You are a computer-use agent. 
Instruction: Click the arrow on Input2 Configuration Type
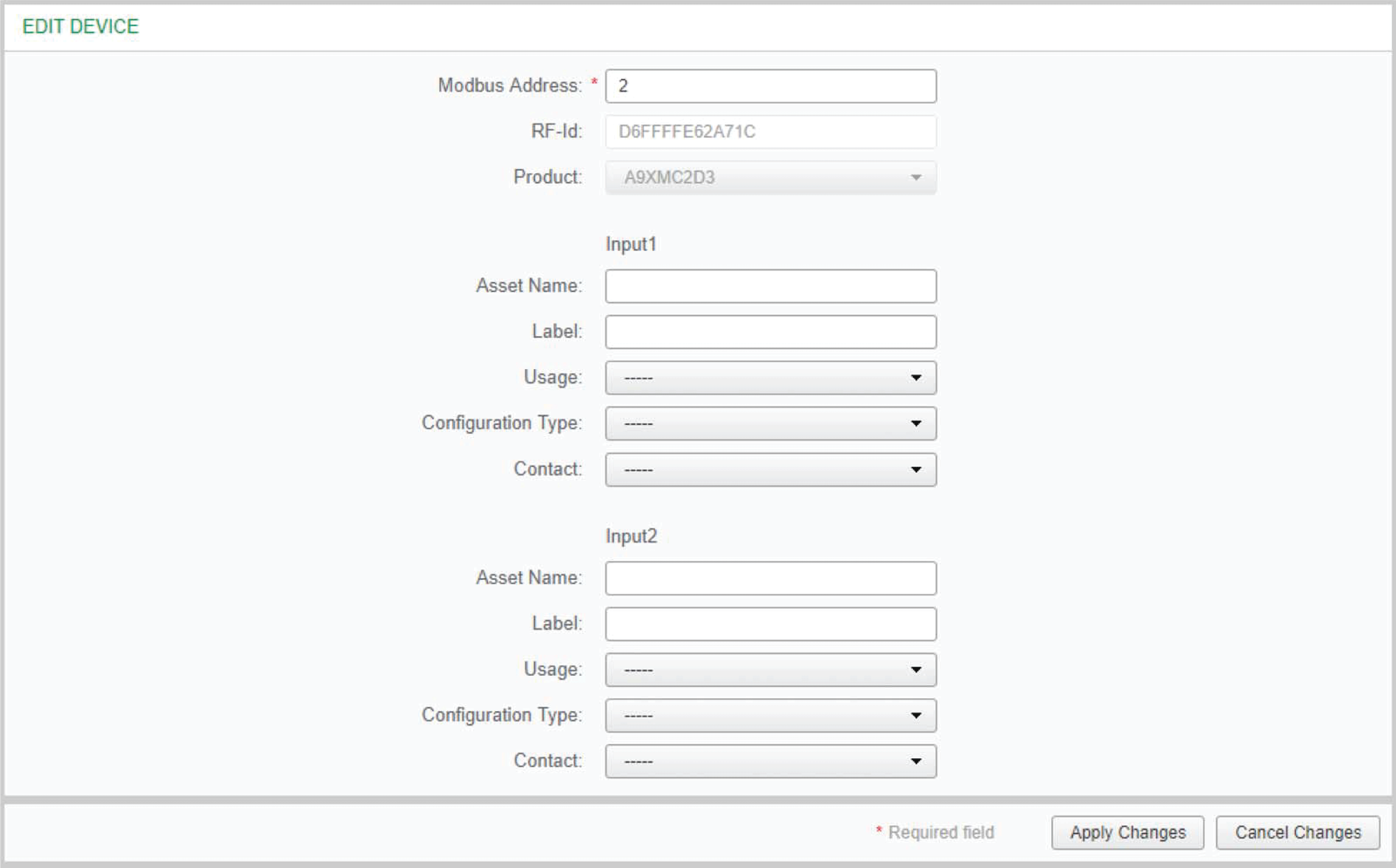pos(916,715)
